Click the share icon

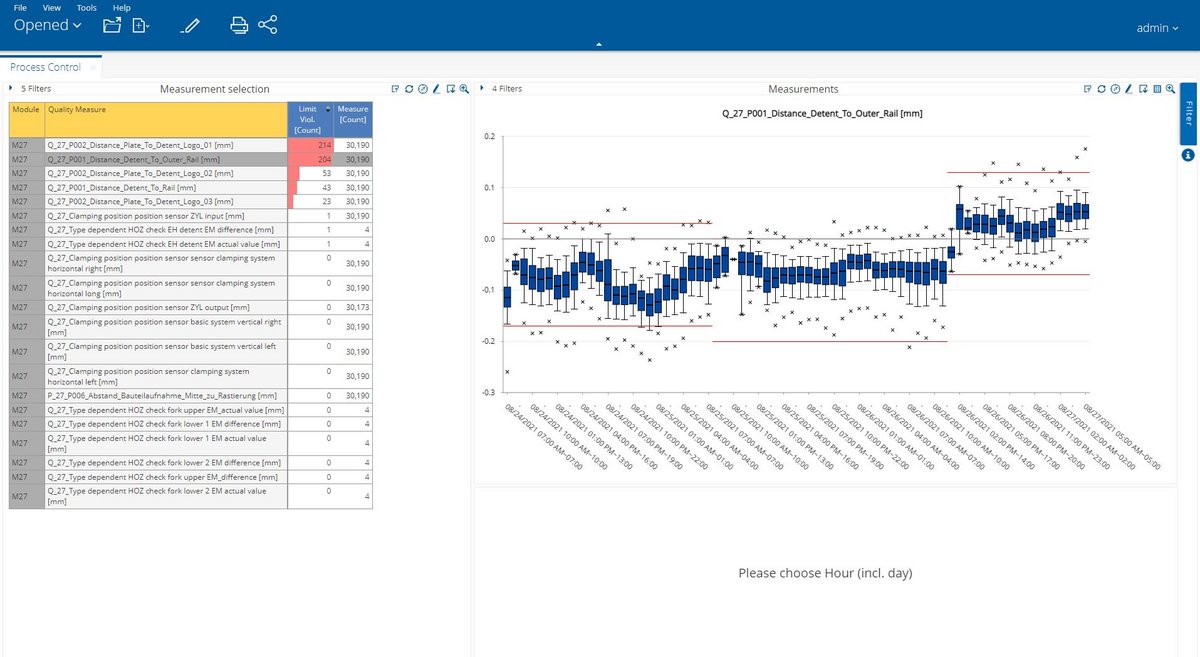[267, 26]
